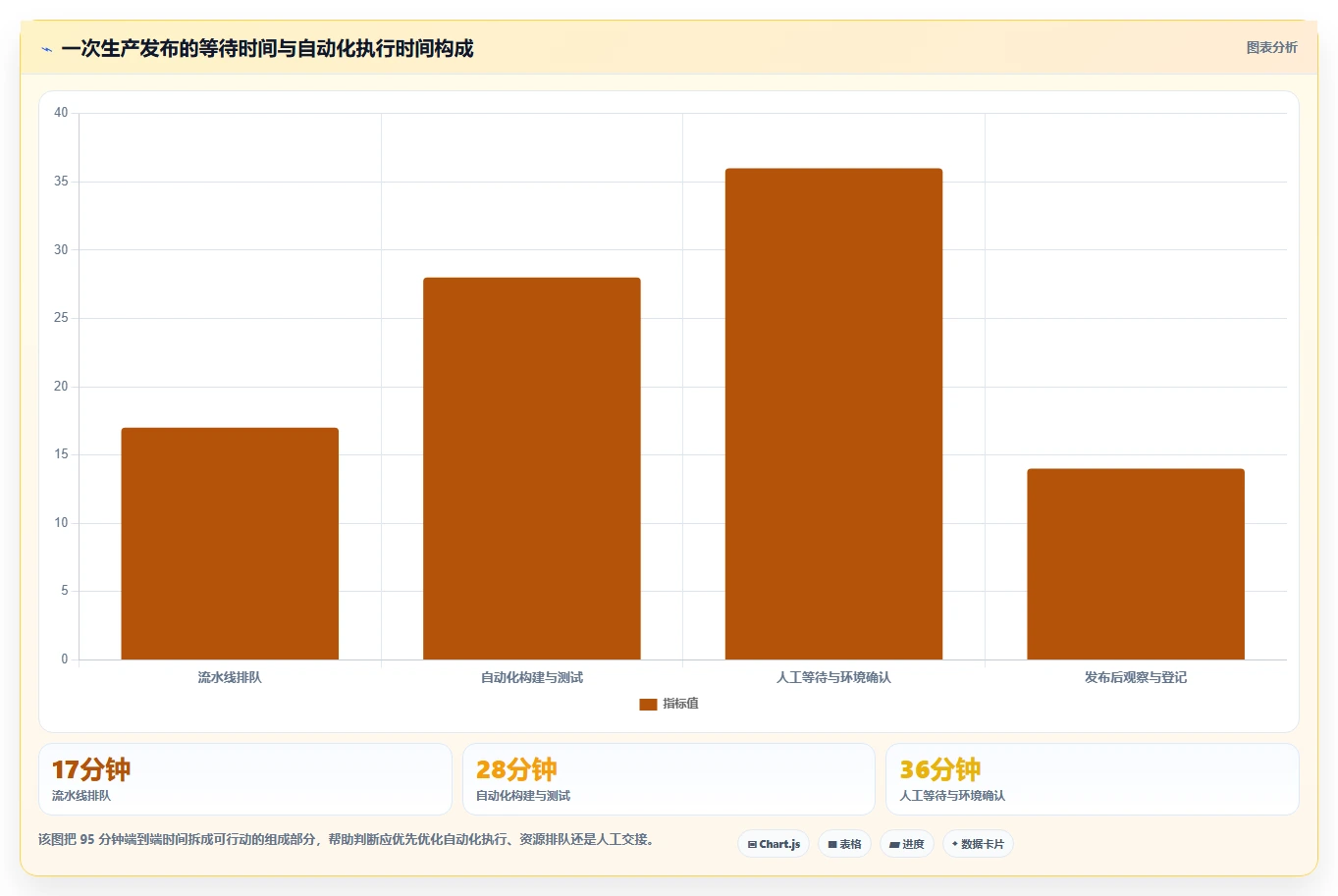
Task: Click the icon inside the 进度 chip
Action: click(894, 844)
